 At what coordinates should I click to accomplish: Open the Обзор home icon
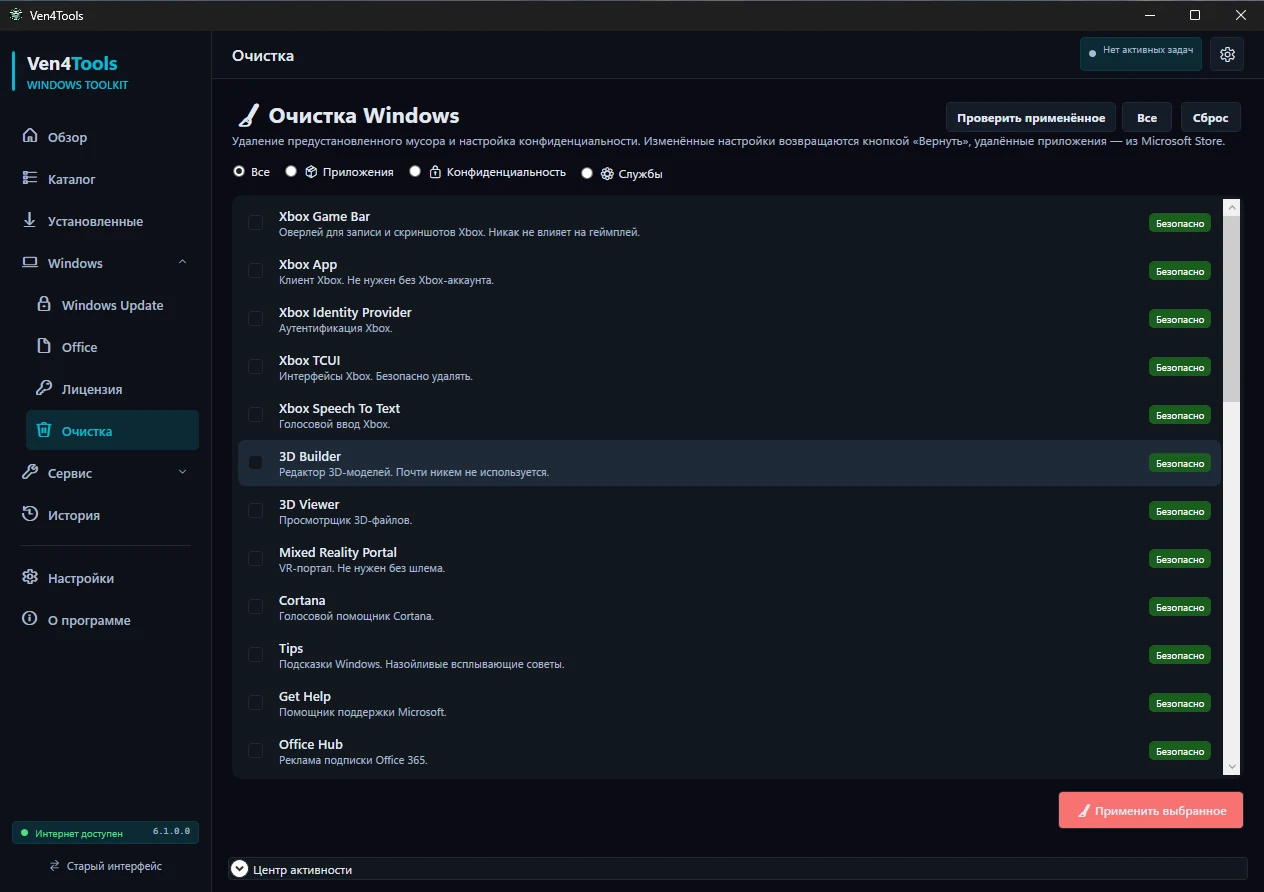pos(30,137)
